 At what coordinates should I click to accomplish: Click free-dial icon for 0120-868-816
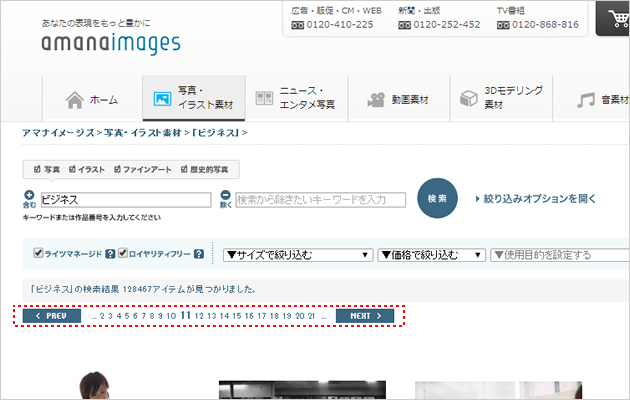(x=503, y=25)
